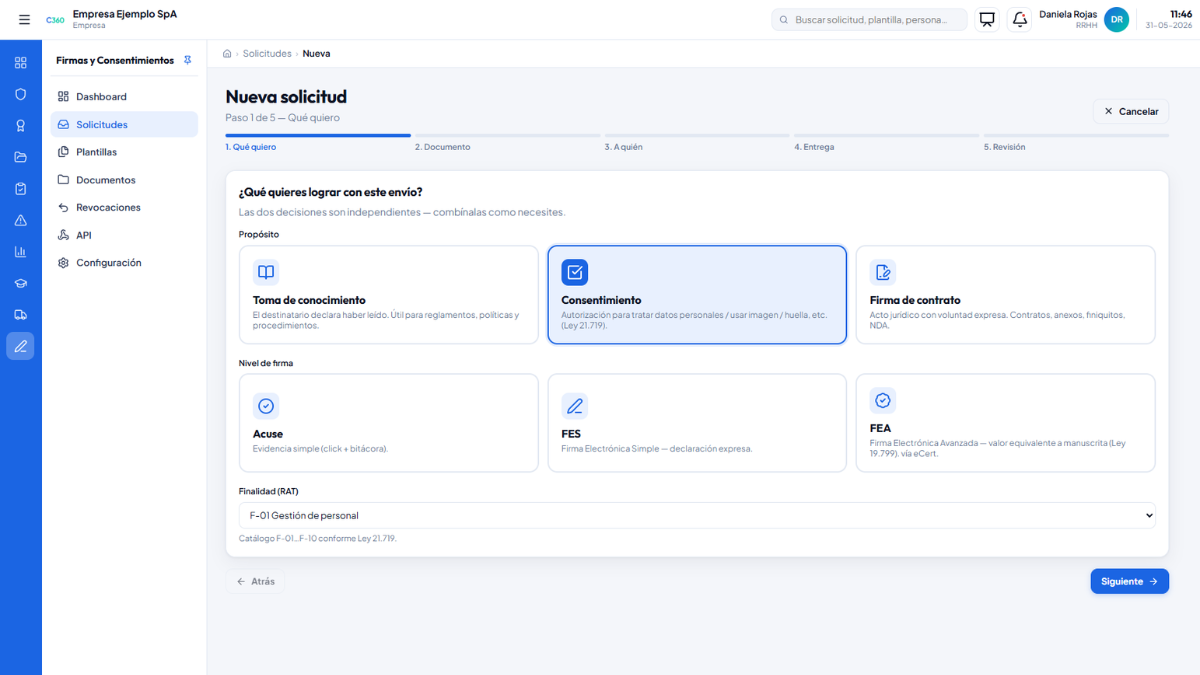
Task: Choose the Acuse signature level
Action: [389, 423]
